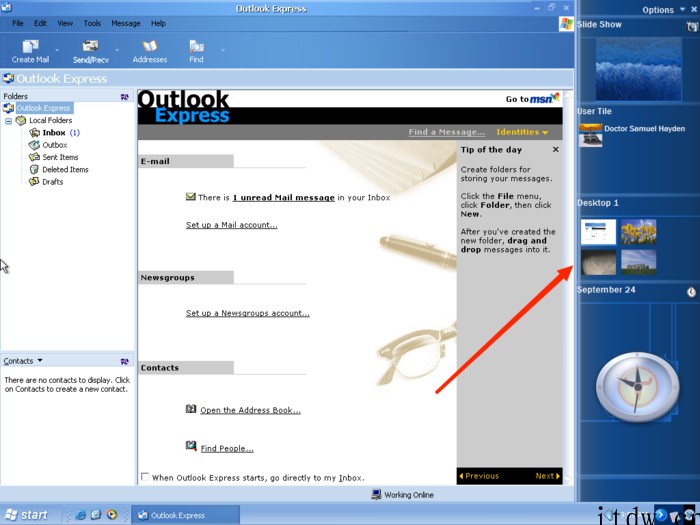700x525 pixels.
Task: Open the Create Mail dropdown arrow
Action: [x=57, y=50]
